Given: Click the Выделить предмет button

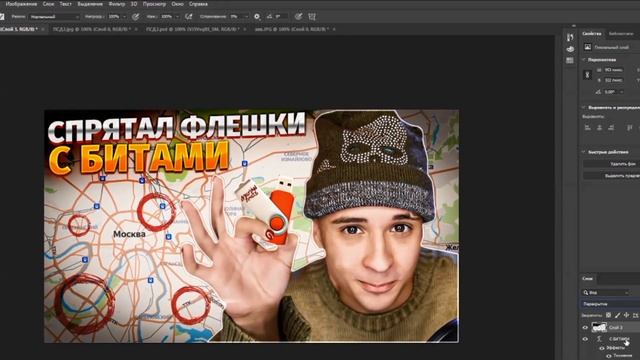Looking at the screenshot, I should pyautogui.click(x=611, y=176).
